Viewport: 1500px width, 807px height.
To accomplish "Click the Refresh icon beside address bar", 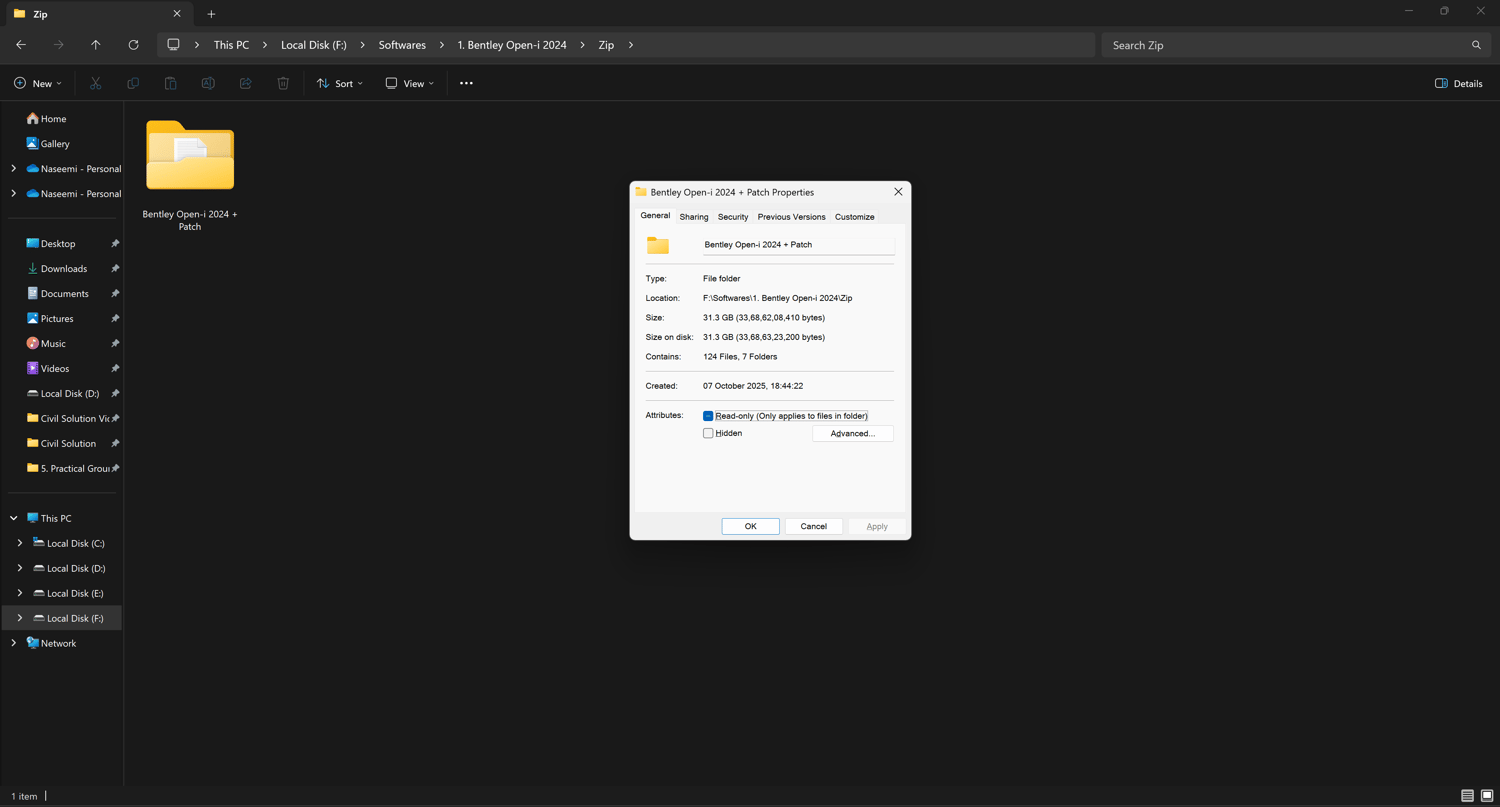I will point(133,45).
